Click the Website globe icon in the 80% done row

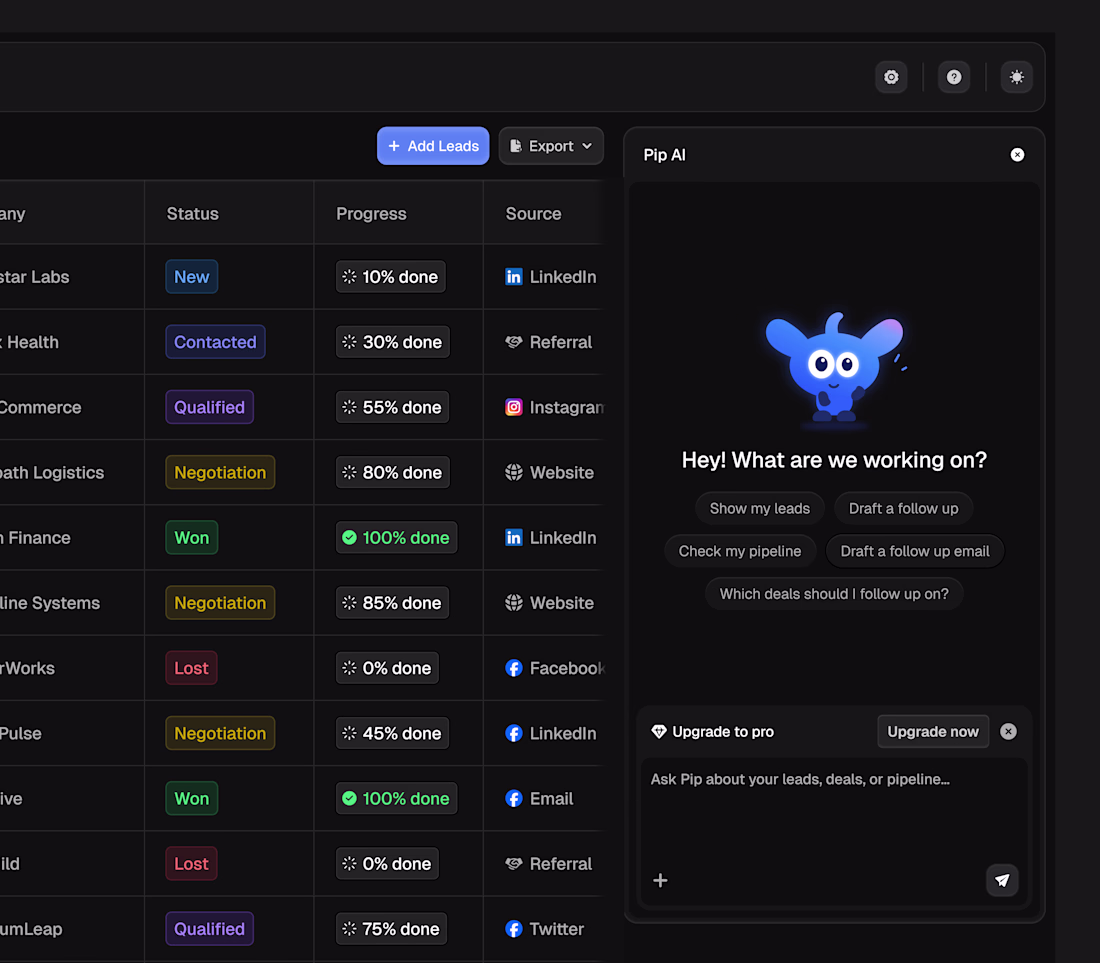(x=514, y=473)
